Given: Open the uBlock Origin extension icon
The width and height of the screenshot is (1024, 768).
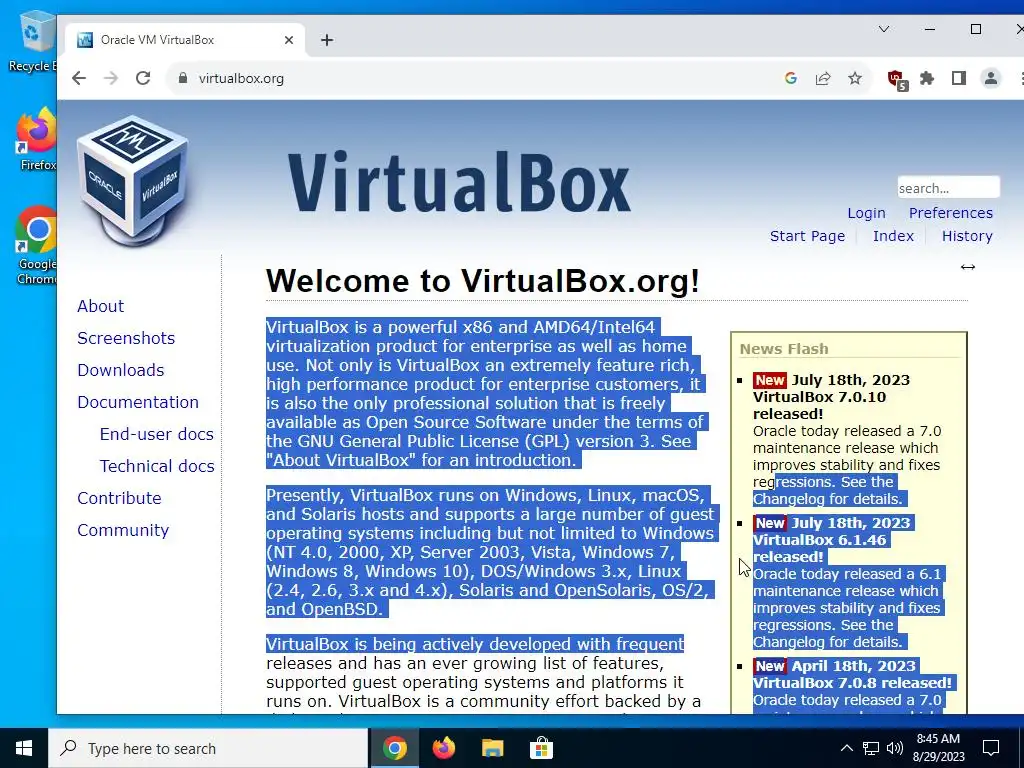Looking at the screenshot, I should 897,80.
